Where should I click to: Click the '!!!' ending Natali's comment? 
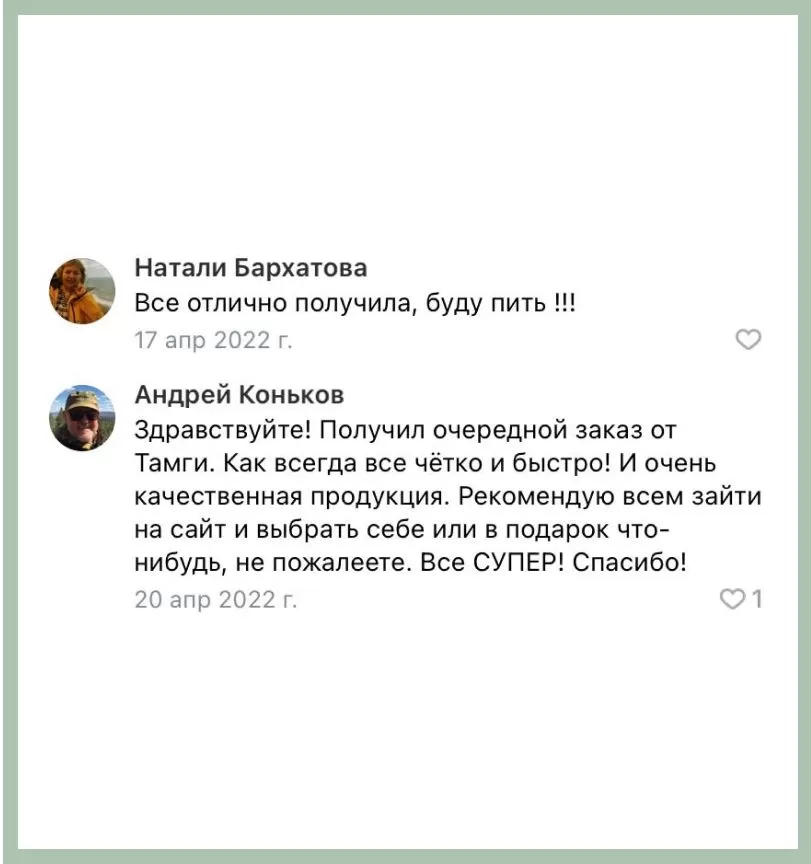click(x=564, y=303)
